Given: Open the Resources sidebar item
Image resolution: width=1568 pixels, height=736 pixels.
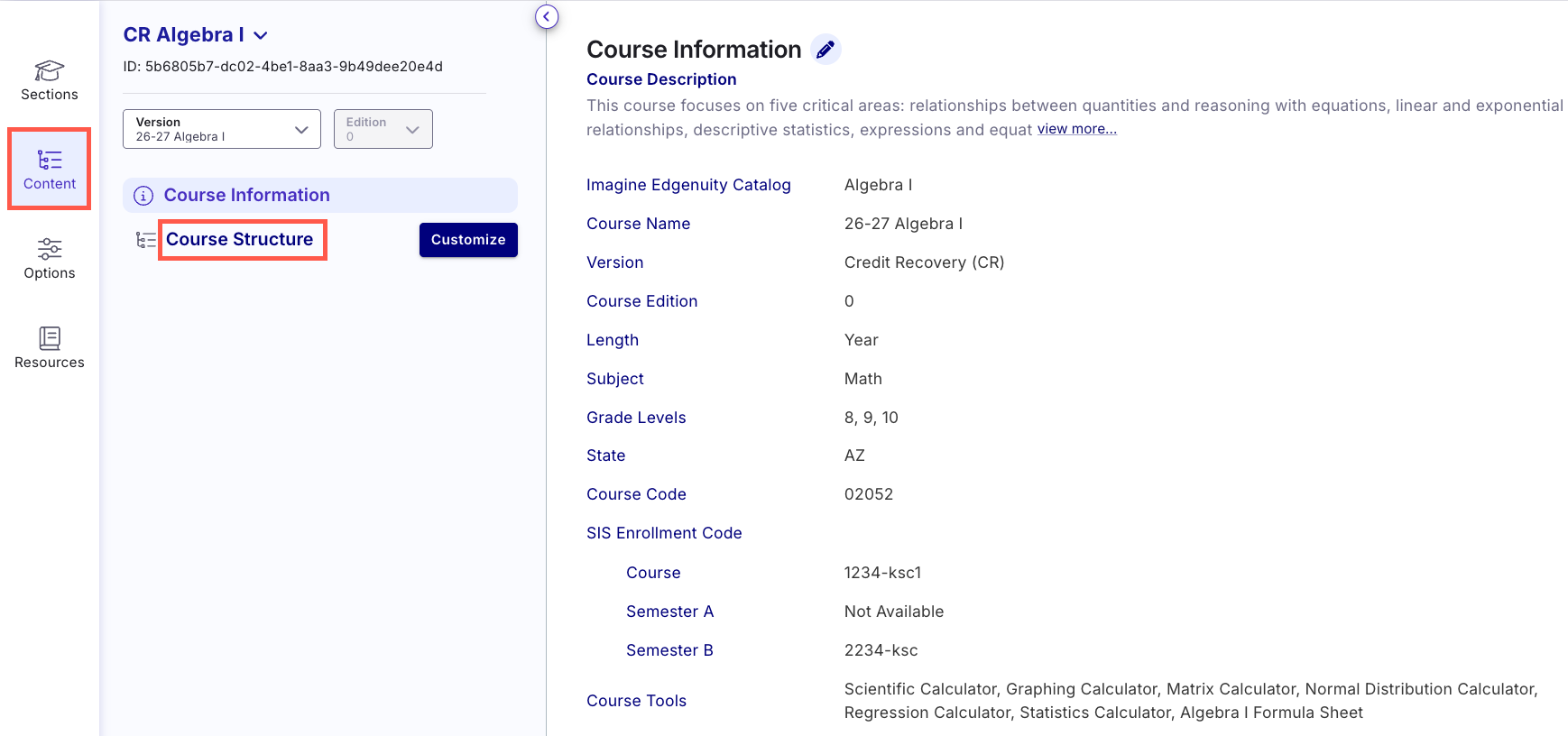Looking at the screenshot, I should [x=50, y=348].
